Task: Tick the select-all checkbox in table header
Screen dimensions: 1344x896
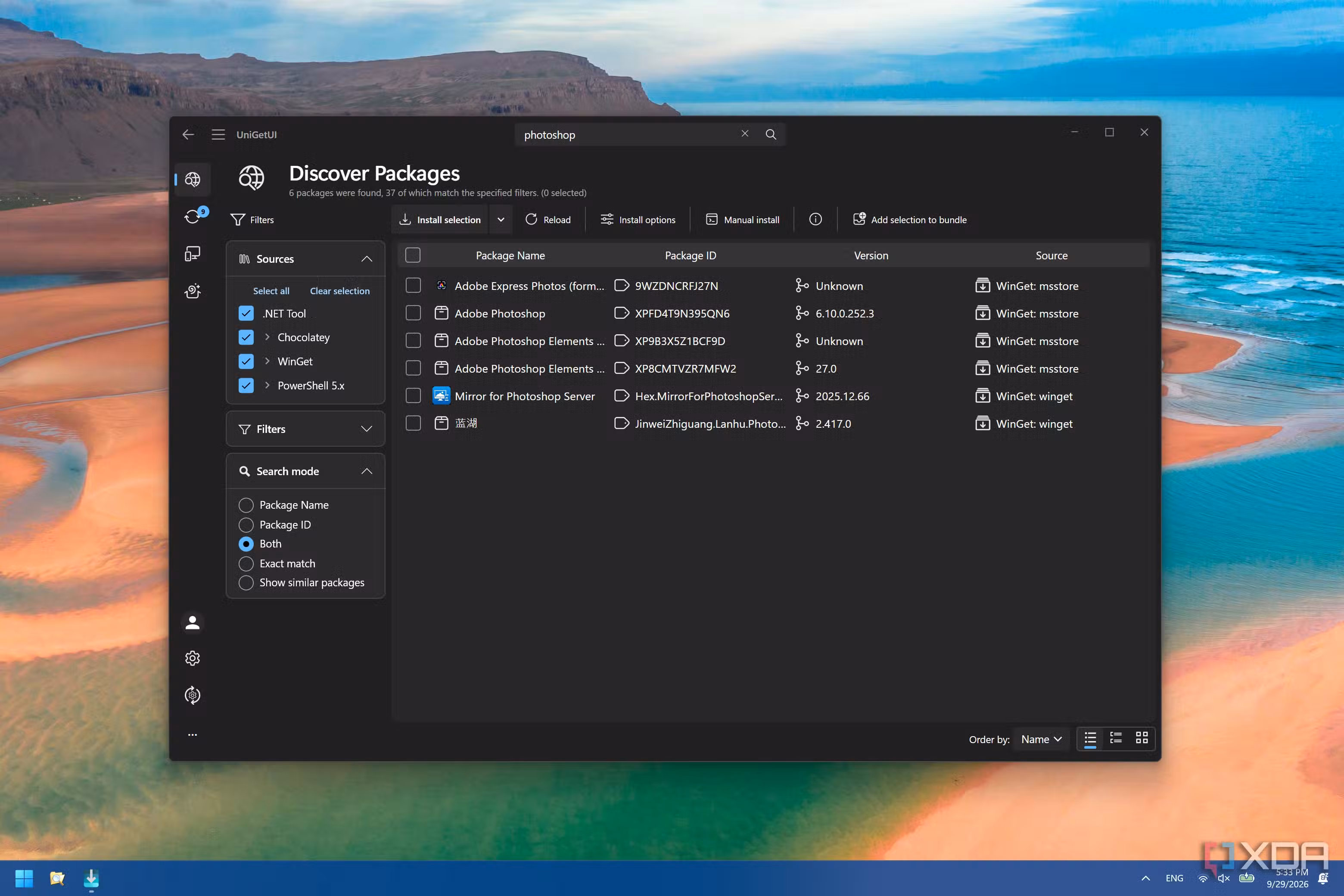Action: coord(413,255)
